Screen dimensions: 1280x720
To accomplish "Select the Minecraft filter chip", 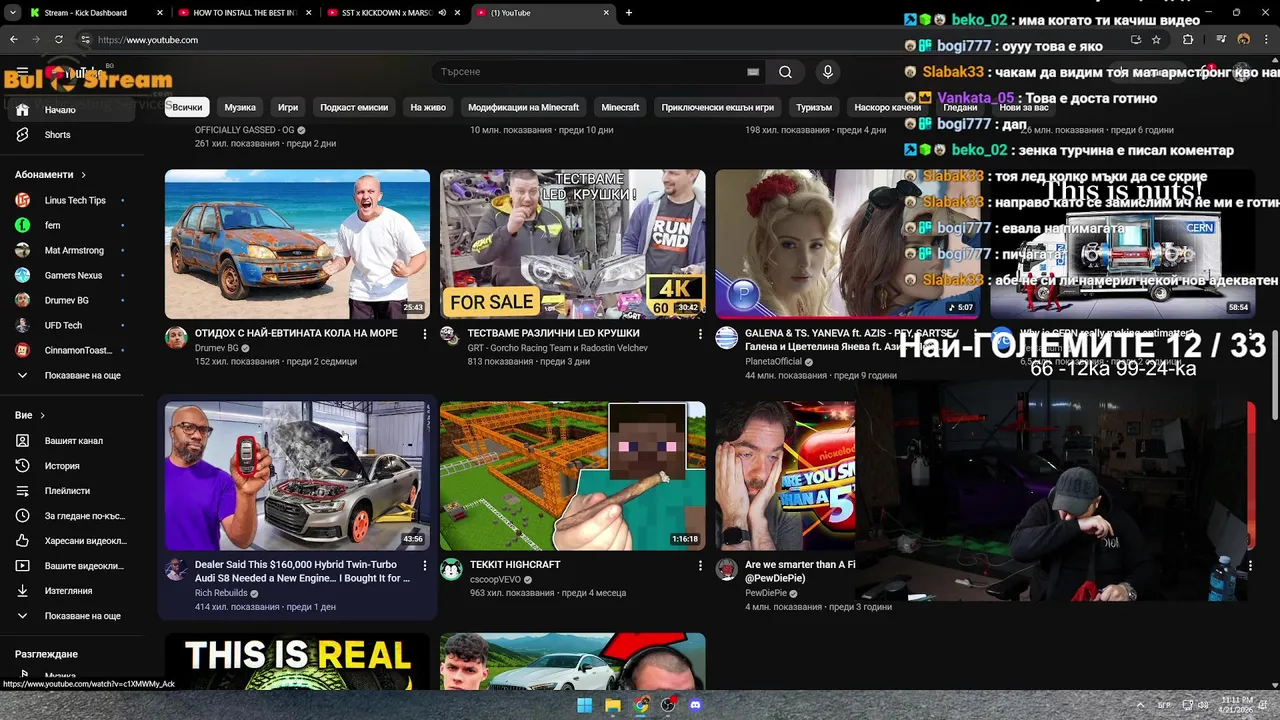I will point(620,107).
